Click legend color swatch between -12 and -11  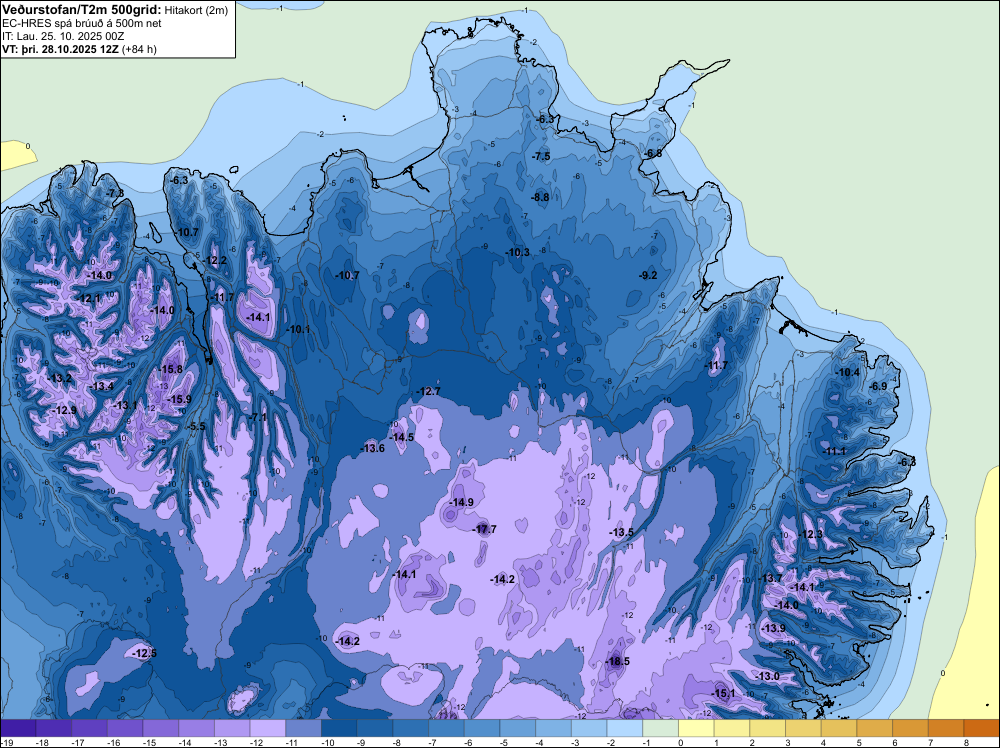[268, 728]
